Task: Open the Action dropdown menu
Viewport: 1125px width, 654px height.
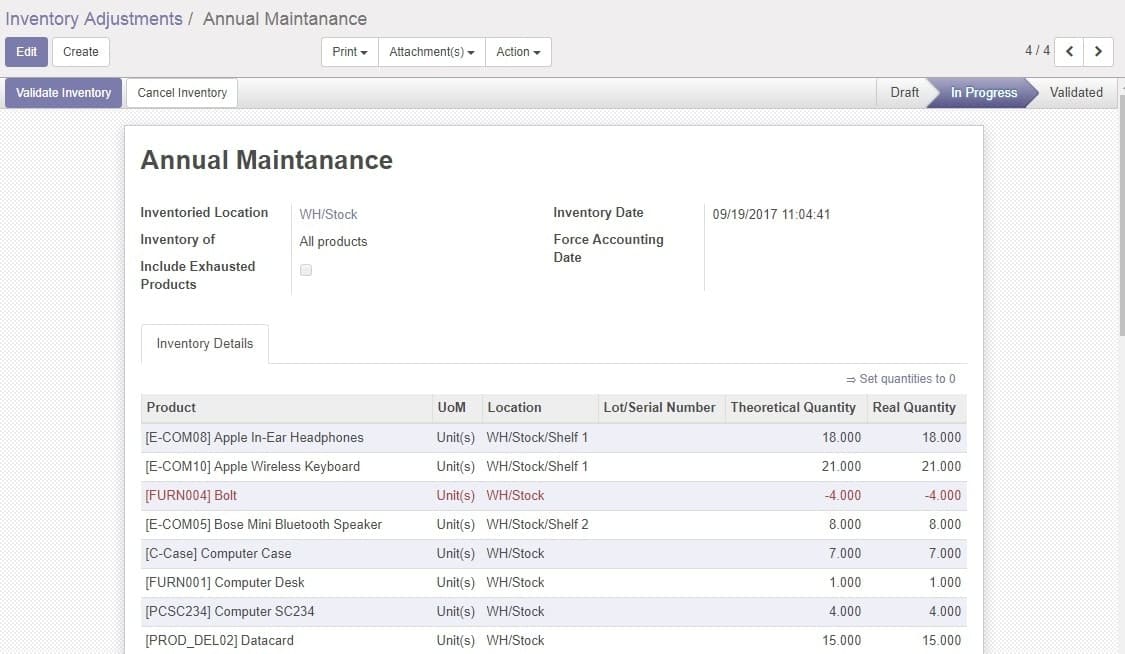Action: pyautogui.click(x=517, y=52)
